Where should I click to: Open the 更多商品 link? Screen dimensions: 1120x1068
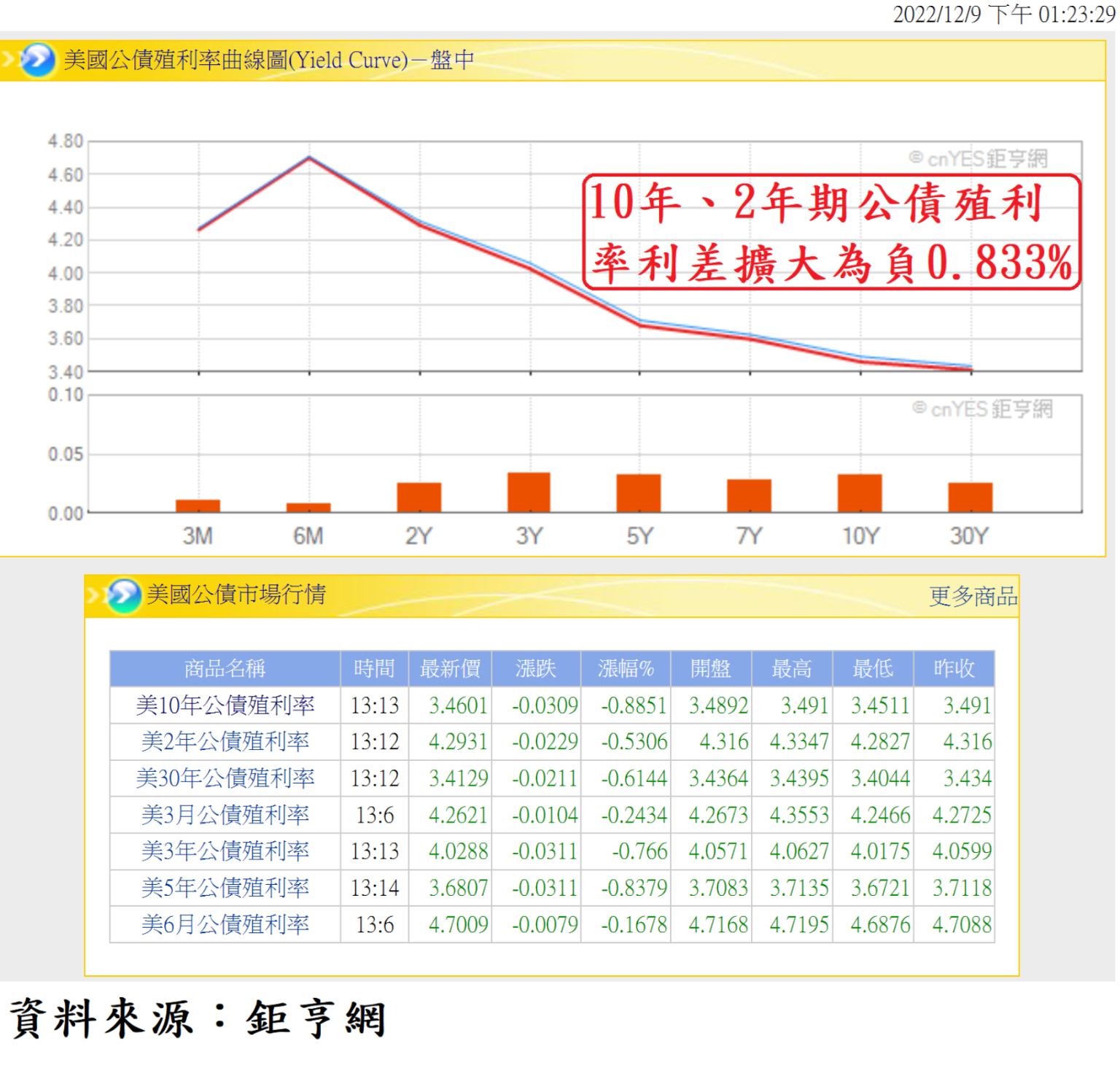(972, 596)
